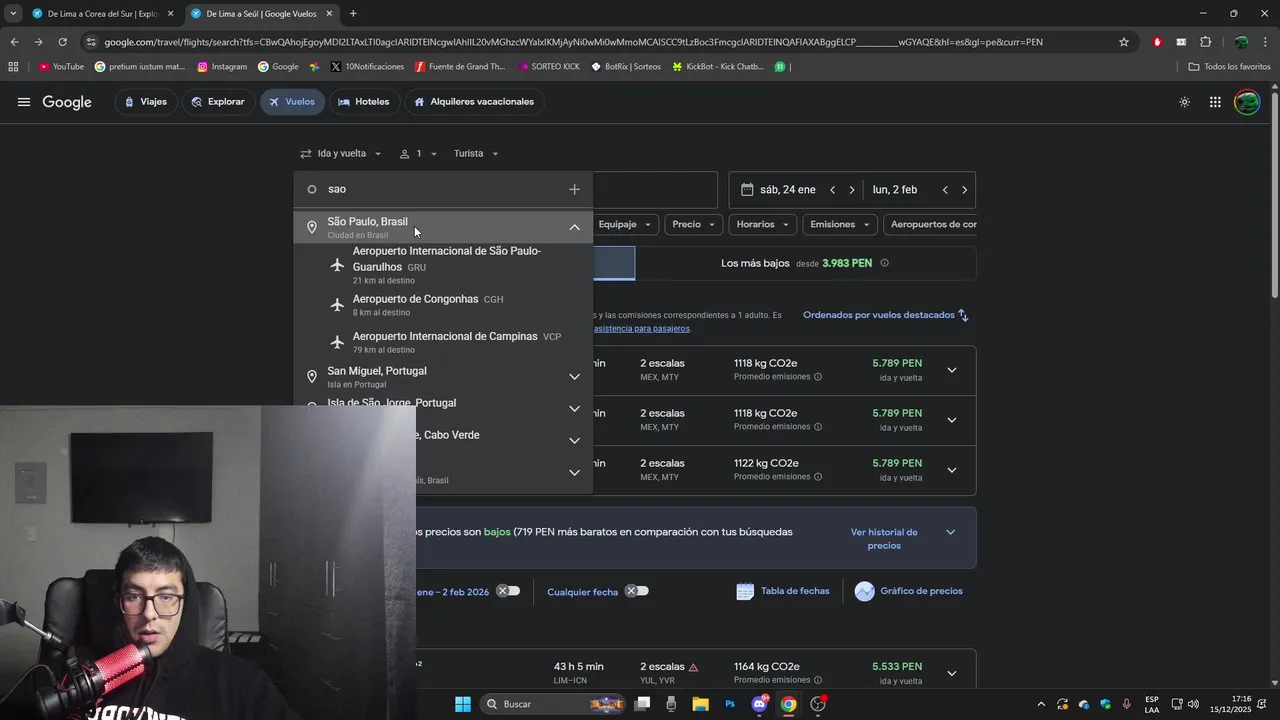Open the Horarios filter dropdown
1280x720 pixels.
[x=763, y=225]
